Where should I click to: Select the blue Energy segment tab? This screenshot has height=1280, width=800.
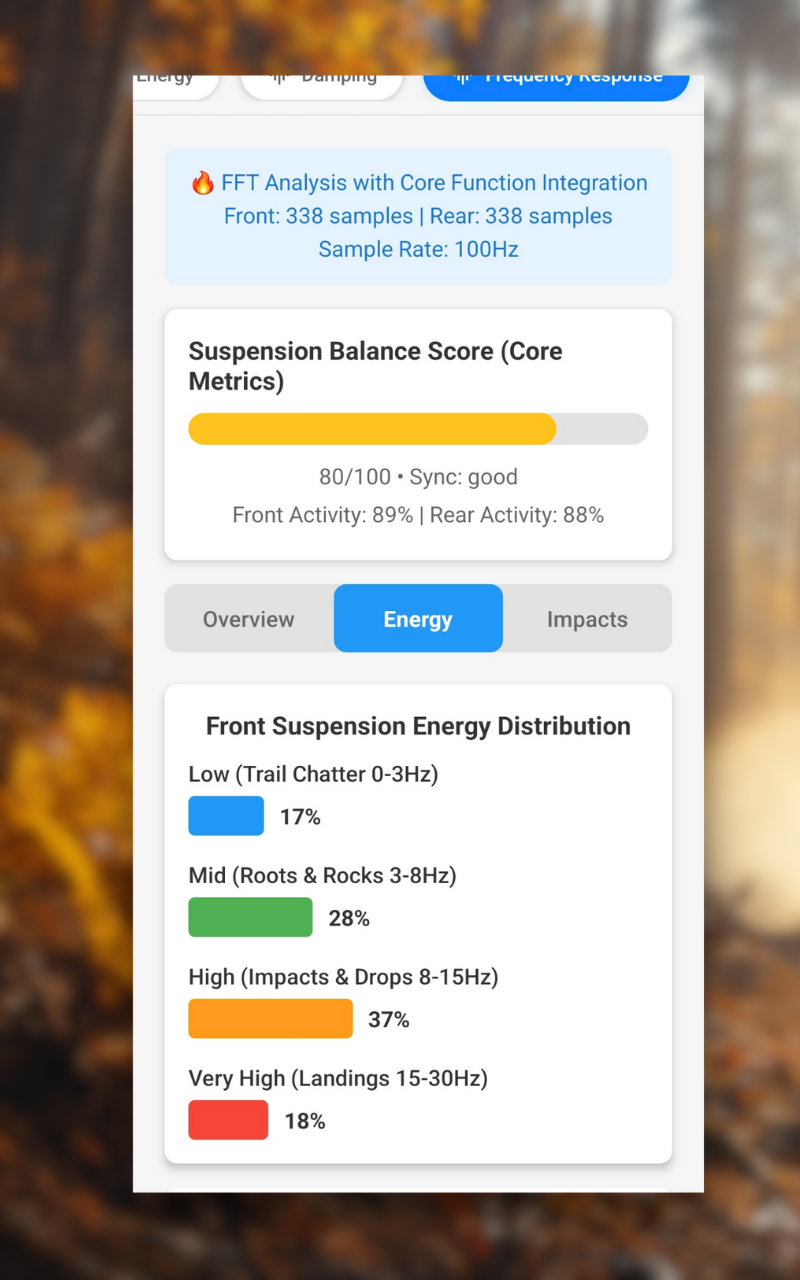click(x=418, y=619)
